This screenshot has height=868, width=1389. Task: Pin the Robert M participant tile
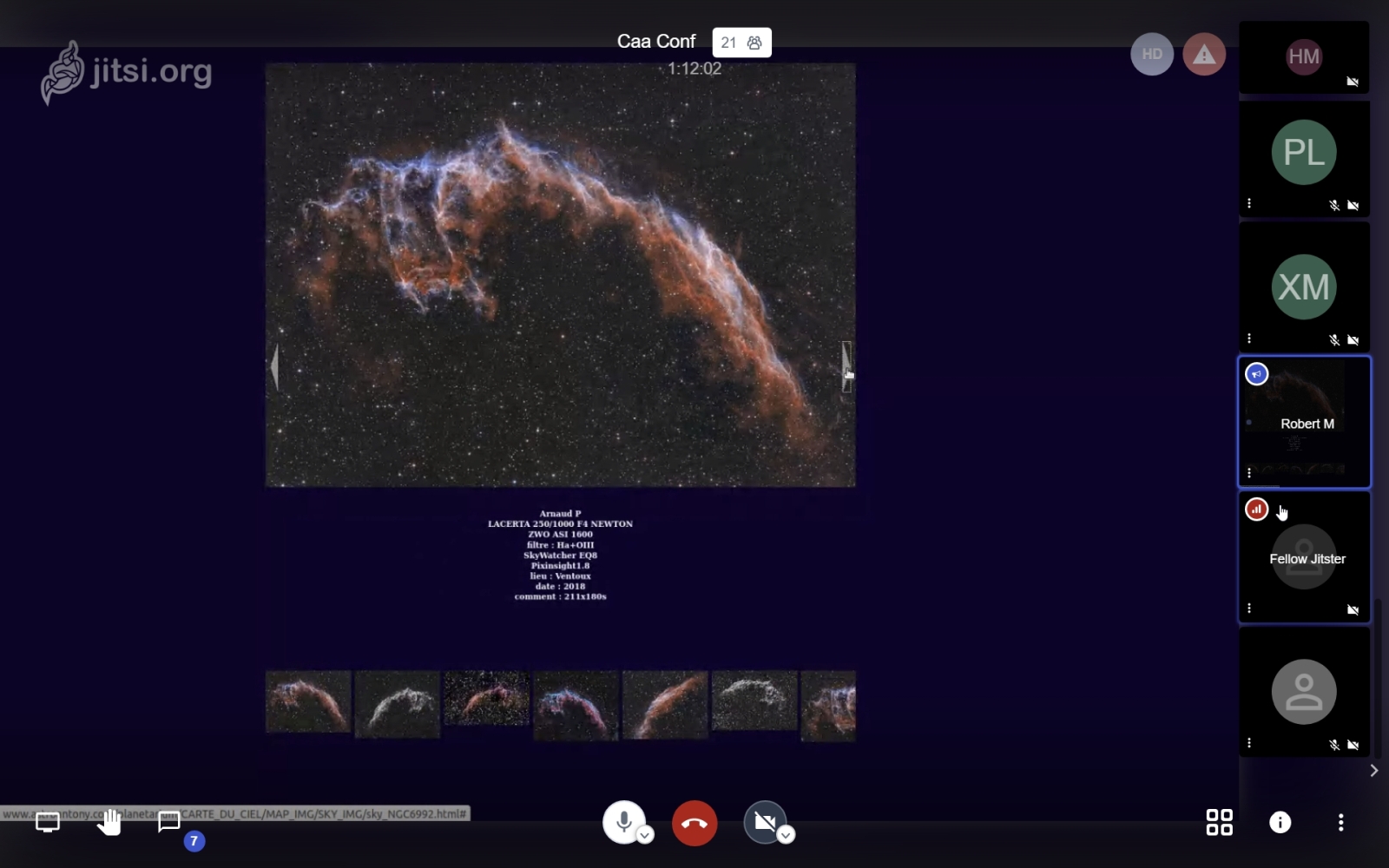point(1304,422)
